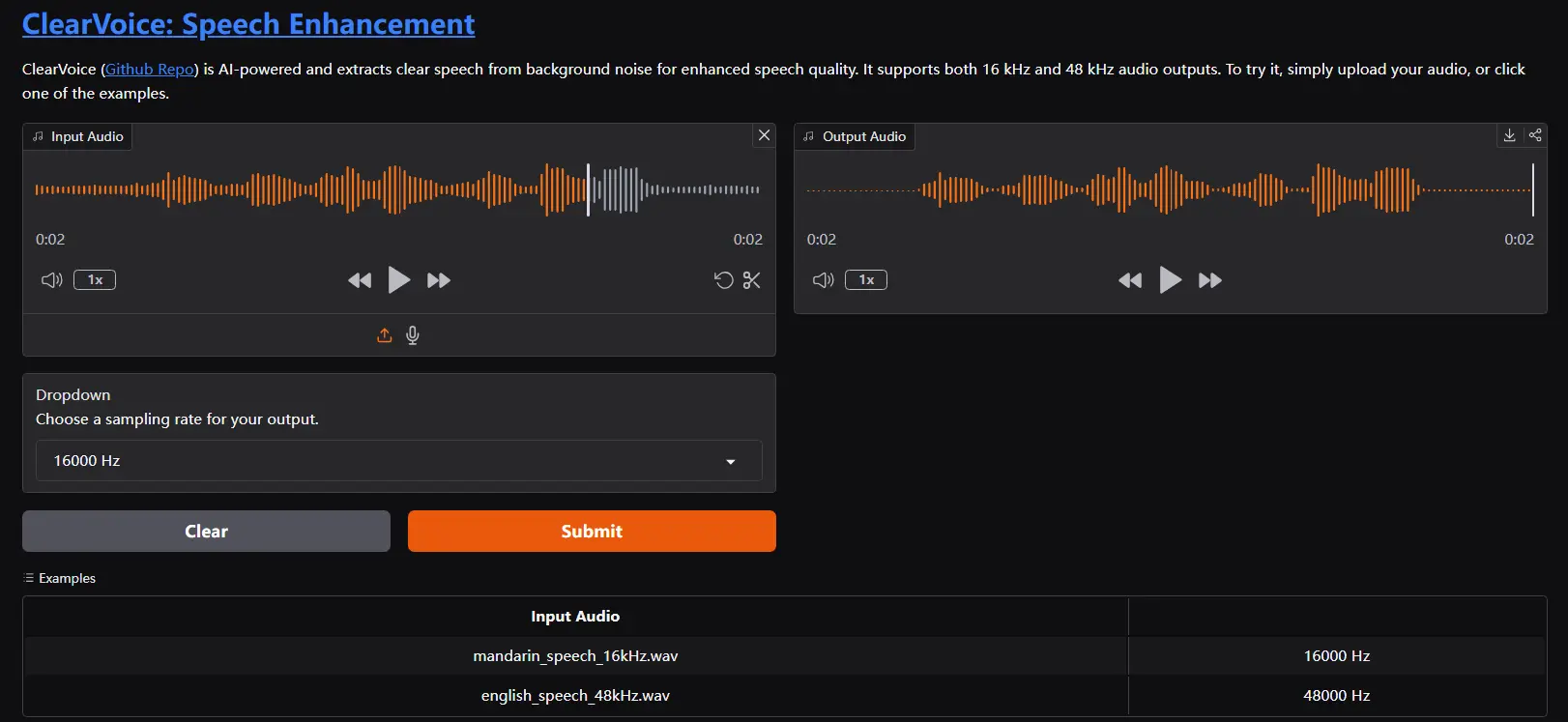Change output audio 1x speed
This screenshot has height=722, width=1568.
coord(866,280)
